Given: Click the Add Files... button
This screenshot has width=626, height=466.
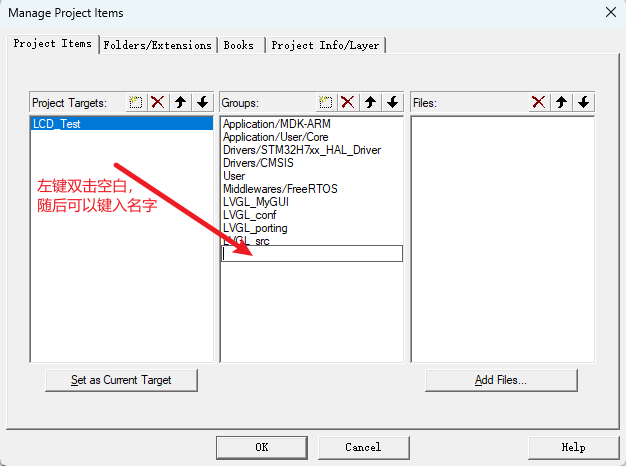Looking at the screenshot, I should tap(501, 380).
